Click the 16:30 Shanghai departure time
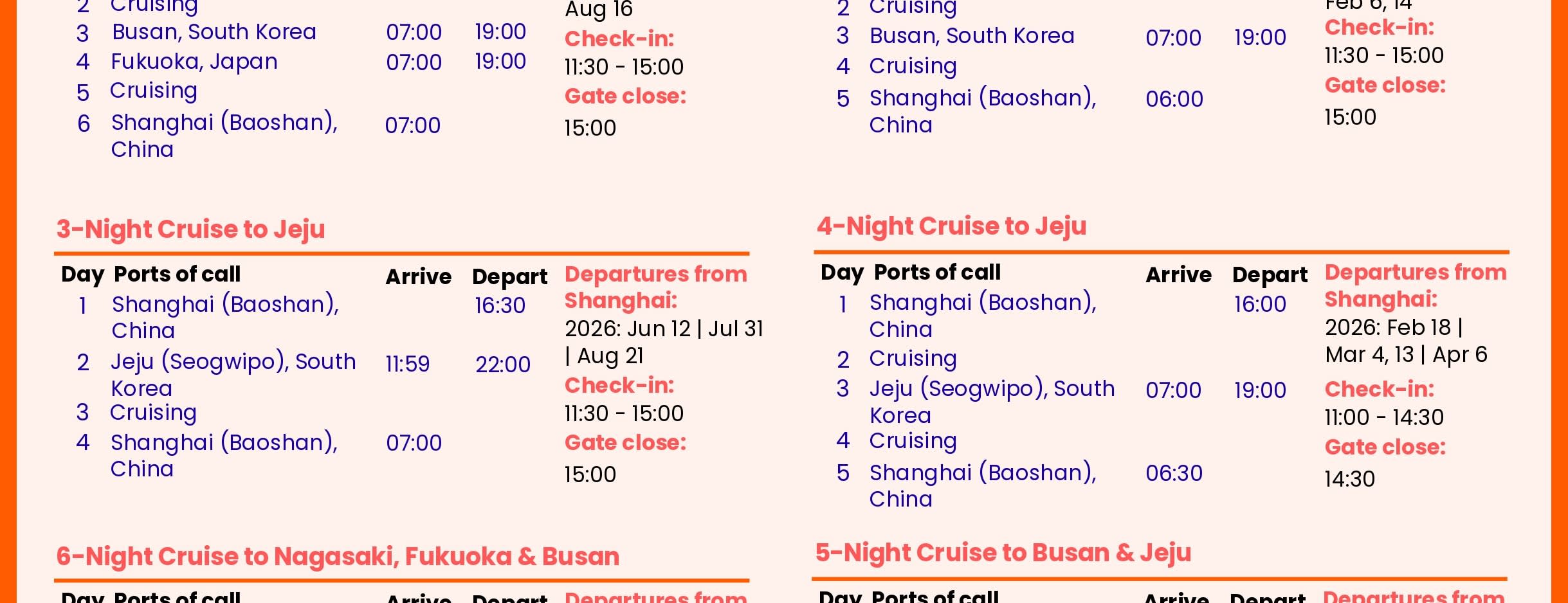The height and width of the screenshot is (603, 1568). click(500, 305)
